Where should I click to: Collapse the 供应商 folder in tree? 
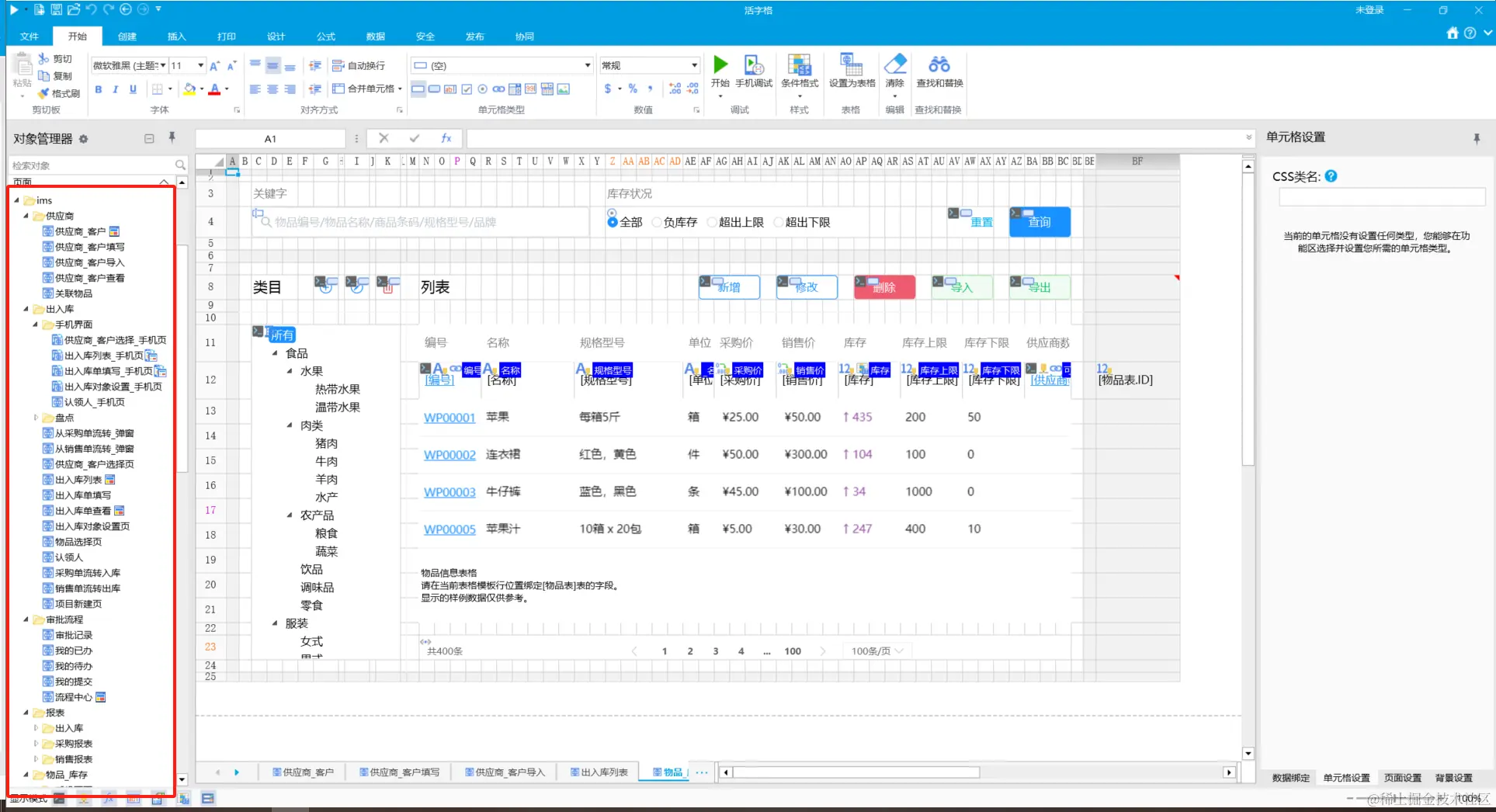(26, 216)
